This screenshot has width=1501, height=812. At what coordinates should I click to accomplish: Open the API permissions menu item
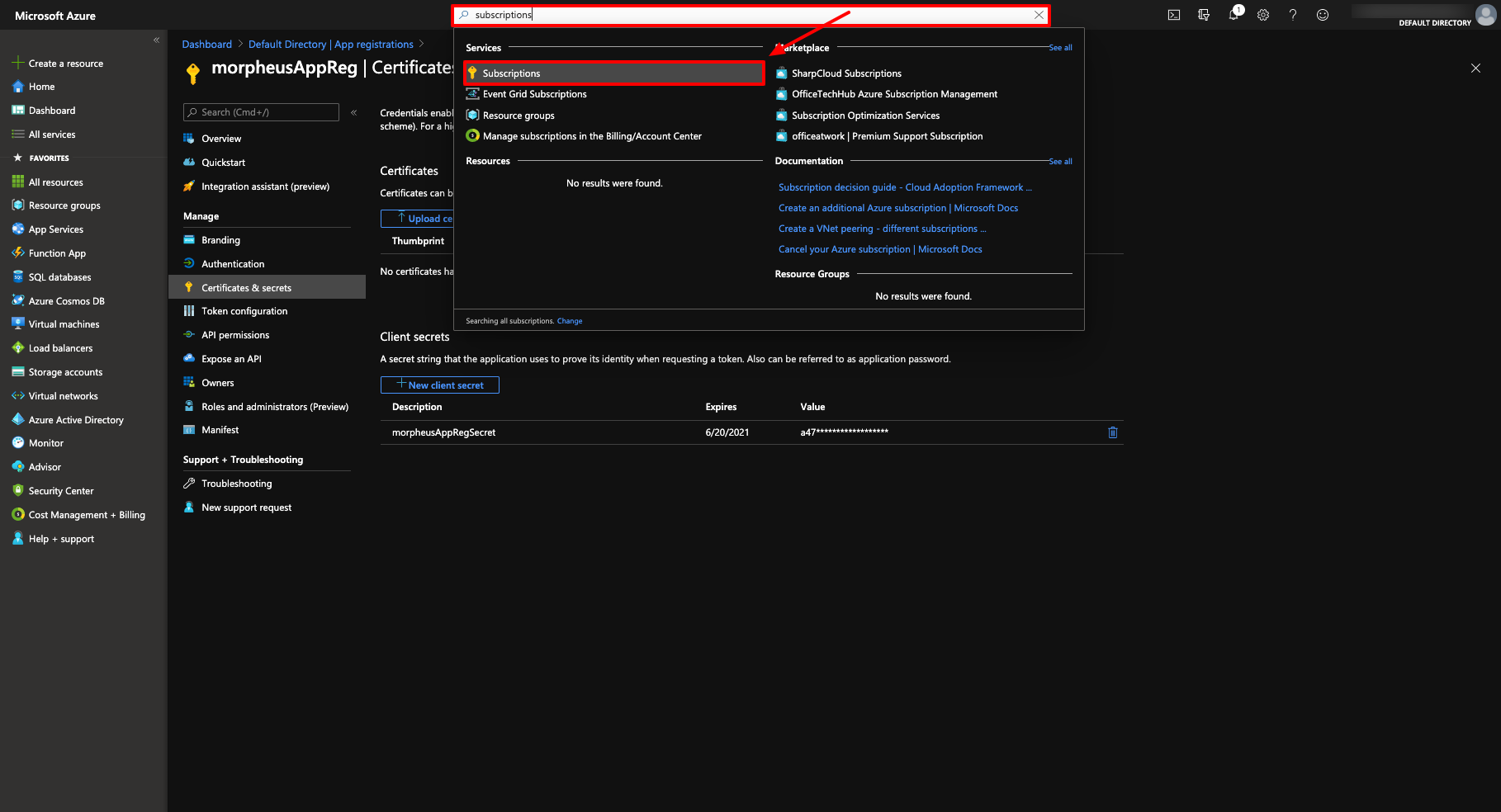234,334
